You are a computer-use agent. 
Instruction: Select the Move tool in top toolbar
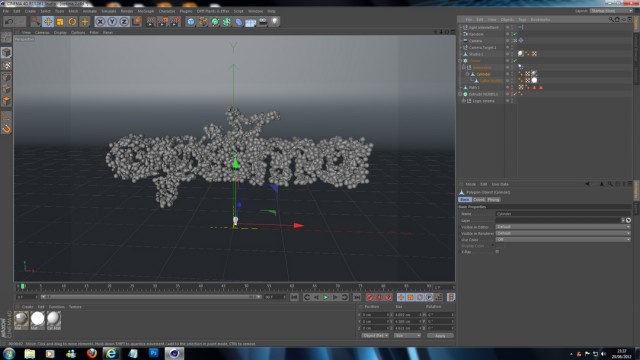click(x=48, y=22)
